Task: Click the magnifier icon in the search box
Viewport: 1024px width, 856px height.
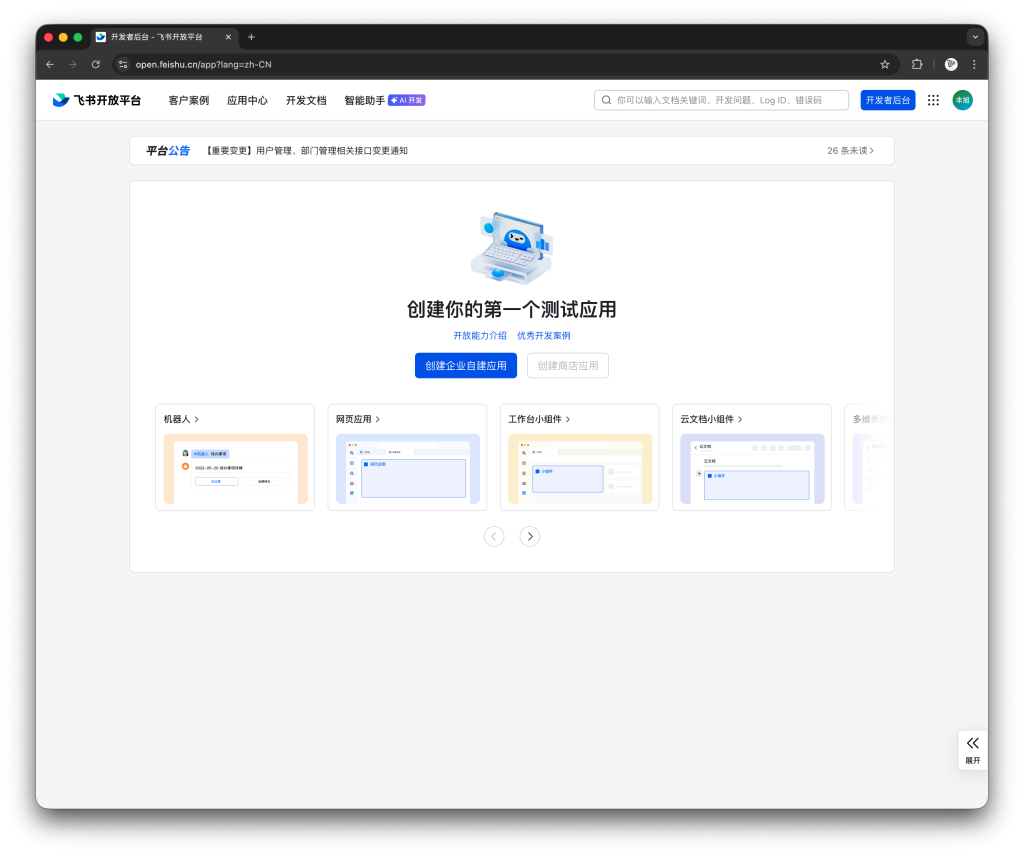Action: pos(606,100)
